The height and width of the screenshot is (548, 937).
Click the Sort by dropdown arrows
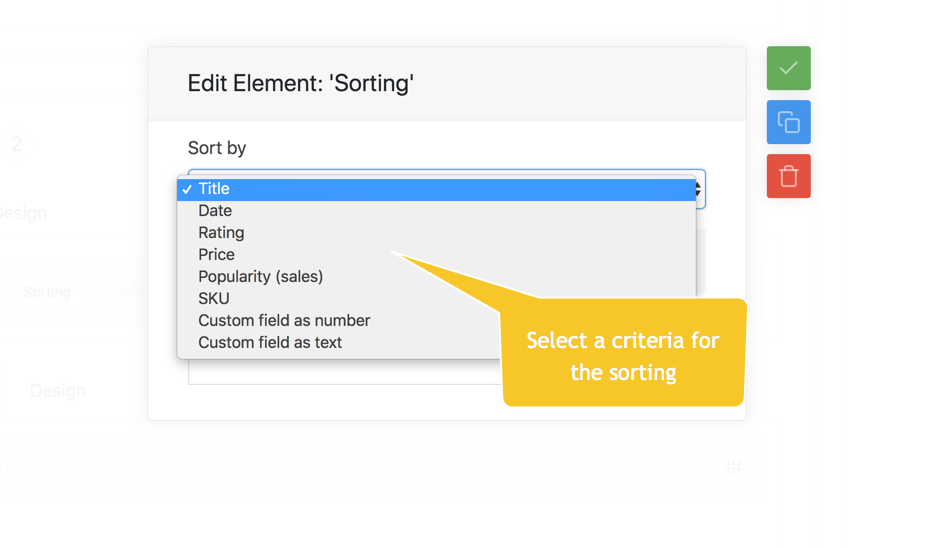[699, 189]
